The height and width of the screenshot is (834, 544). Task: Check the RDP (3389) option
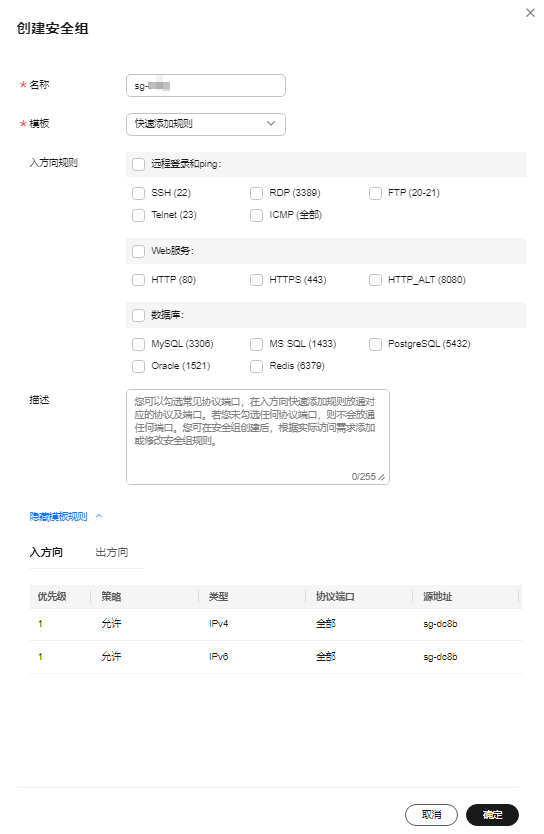point(256,193)
